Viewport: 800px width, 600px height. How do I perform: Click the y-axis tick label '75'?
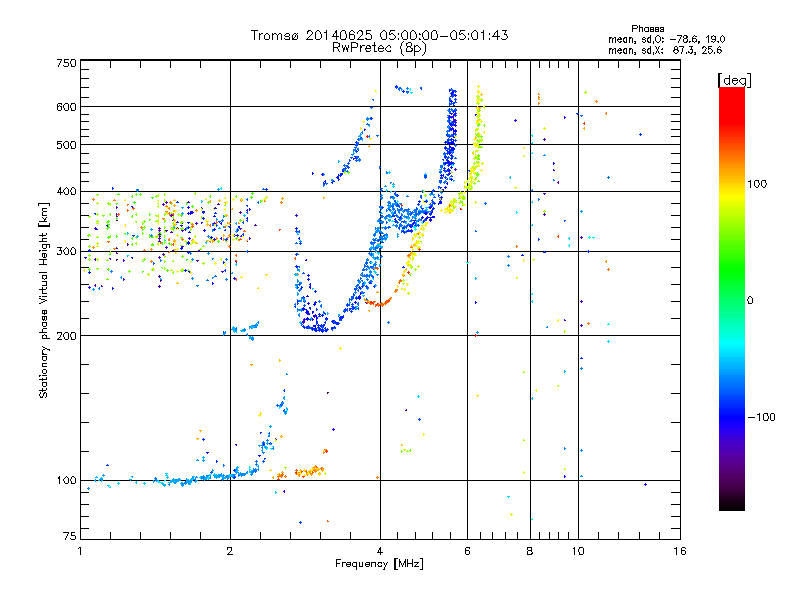[70, 536]
